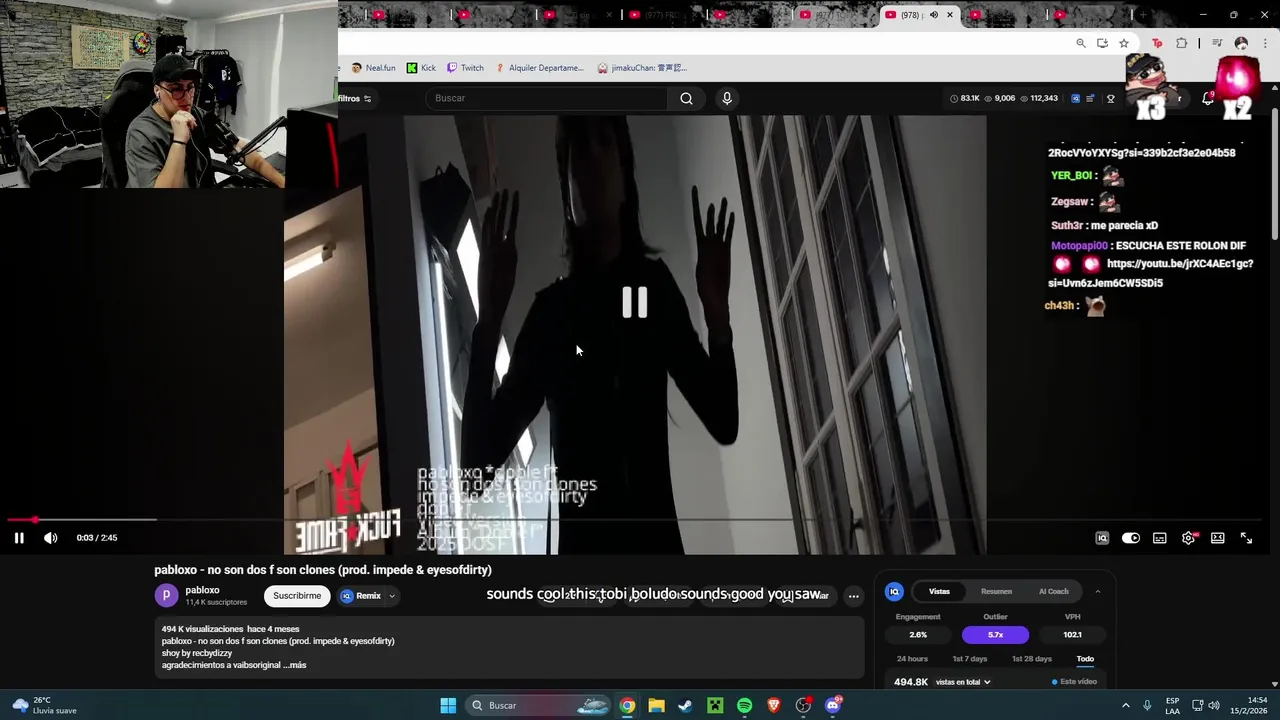Open the Chrome three-dot menu
This screenshot has height=720, width=1280.
1264,43
